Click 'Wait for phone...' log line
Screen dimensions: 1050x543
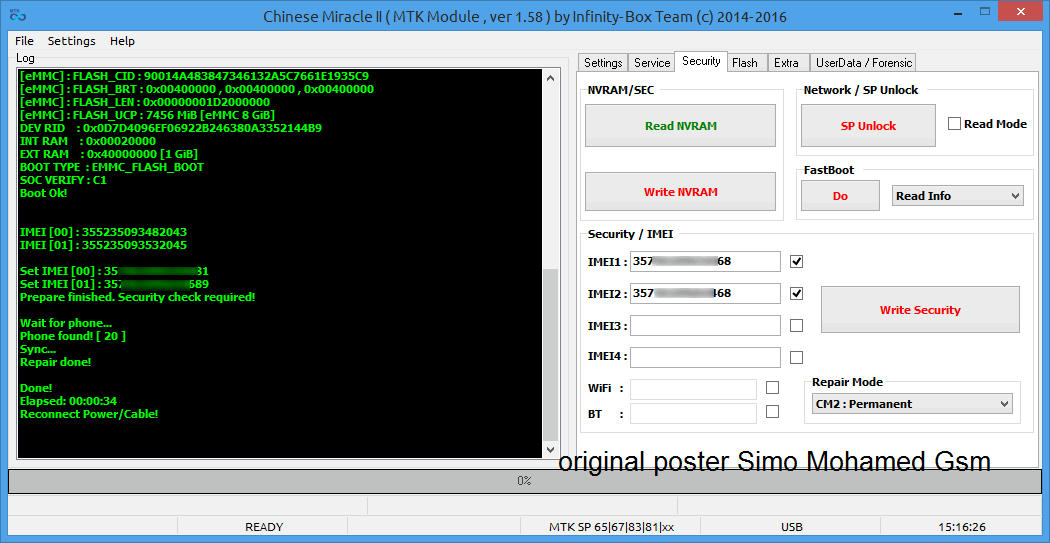click(x=66, y=323)
